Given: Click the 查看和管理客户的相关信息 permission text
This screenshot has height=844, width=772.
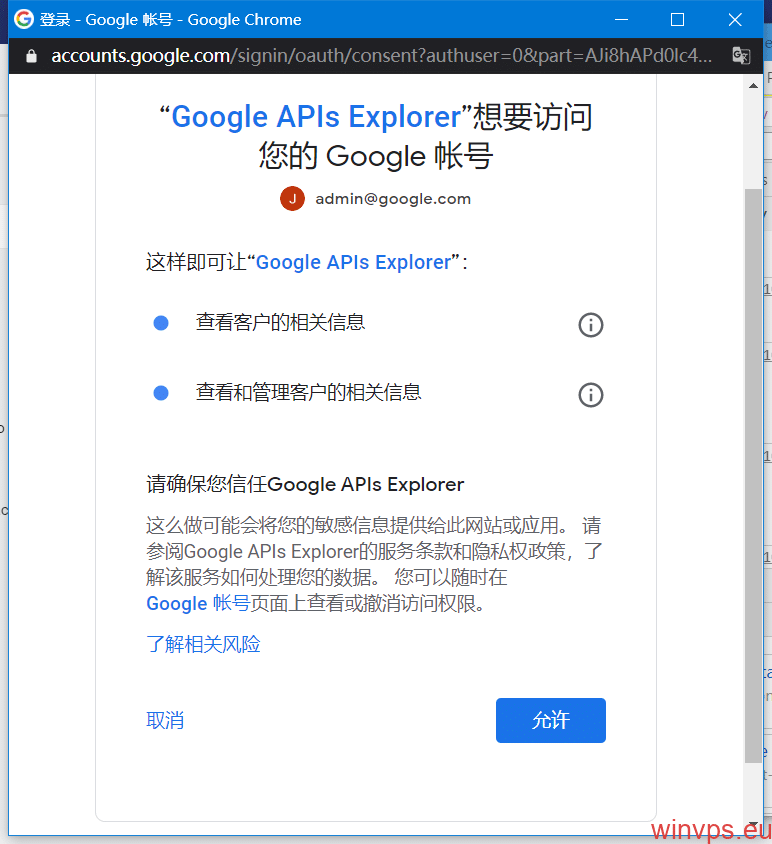Looking at the screenshot, I should [x=308, y=392].
